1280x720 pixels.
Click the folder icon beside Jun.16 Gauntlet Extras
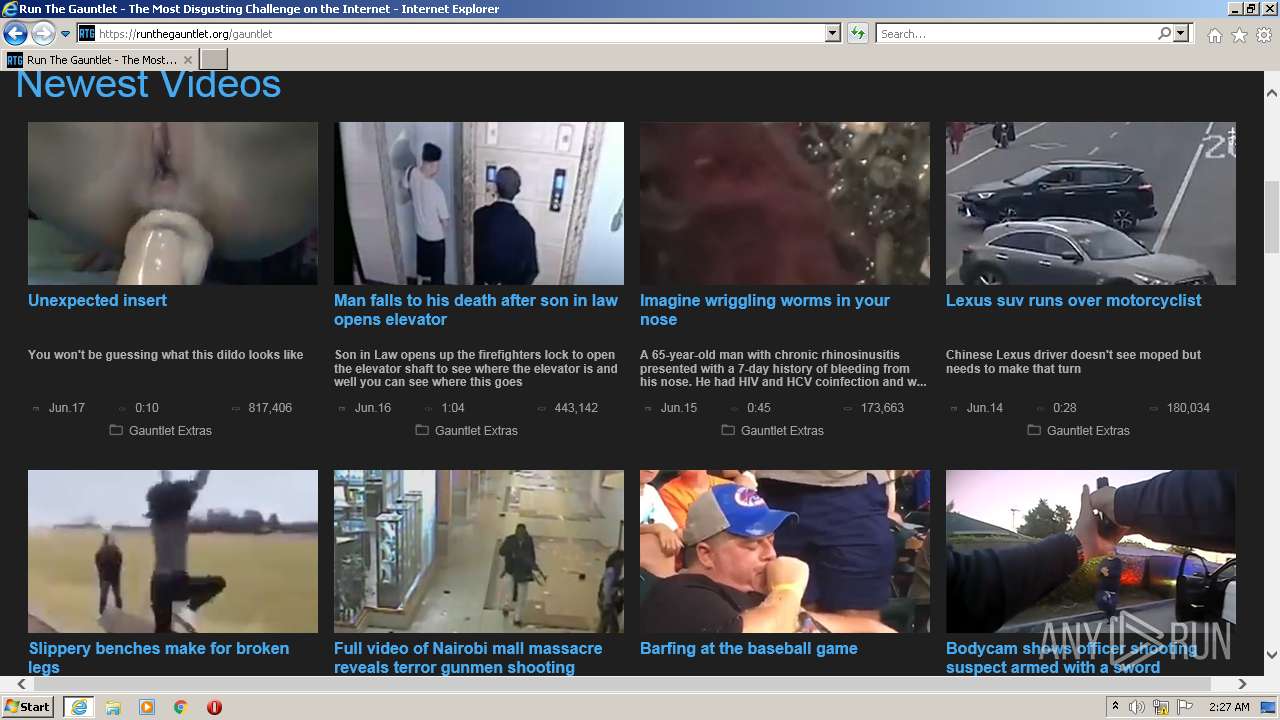coord(422,430)
